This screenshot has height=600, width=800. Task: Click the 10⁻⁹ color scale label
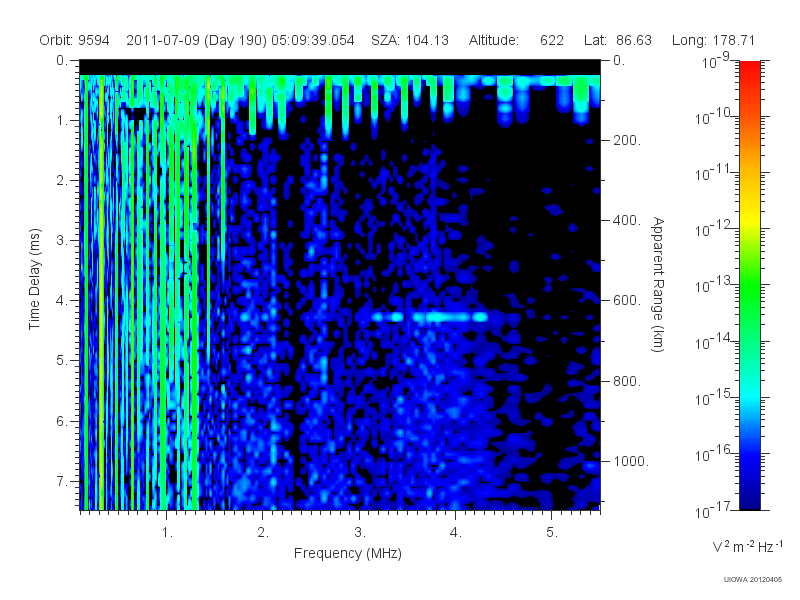716,60
